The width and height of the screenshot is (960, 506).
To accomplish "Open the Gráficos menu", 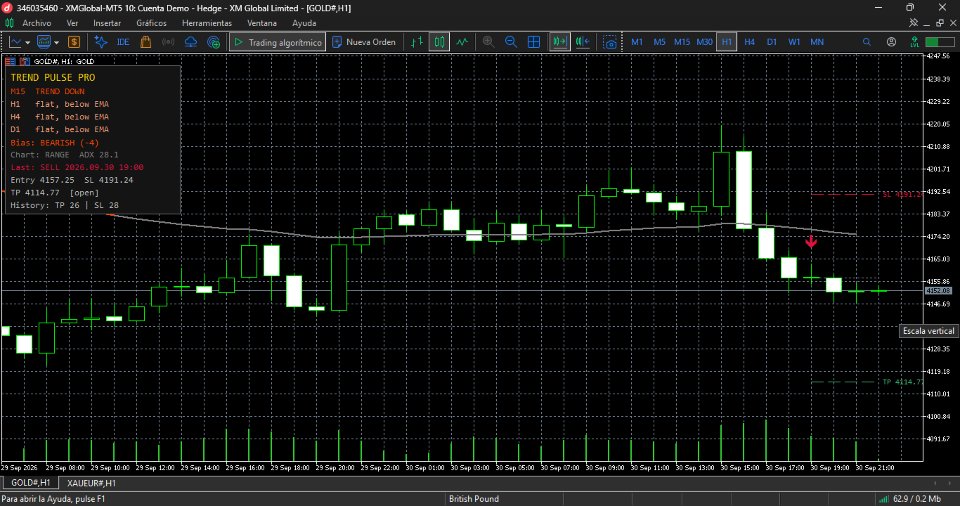I will click(x=151, y=23).
